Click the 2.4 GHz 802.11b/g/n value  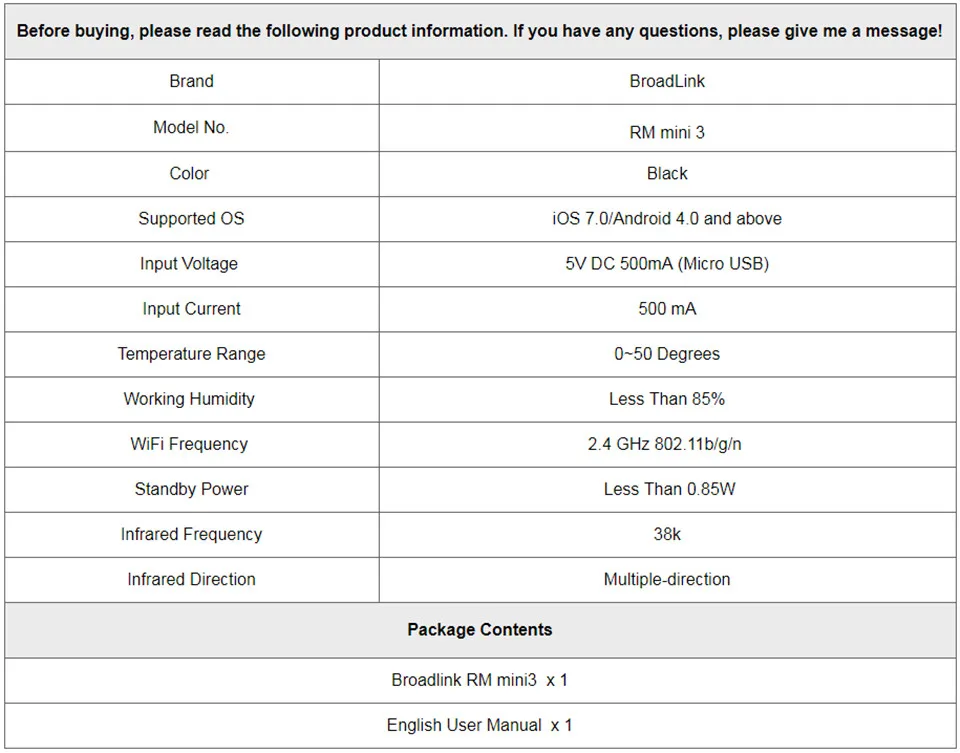point(665,444)
